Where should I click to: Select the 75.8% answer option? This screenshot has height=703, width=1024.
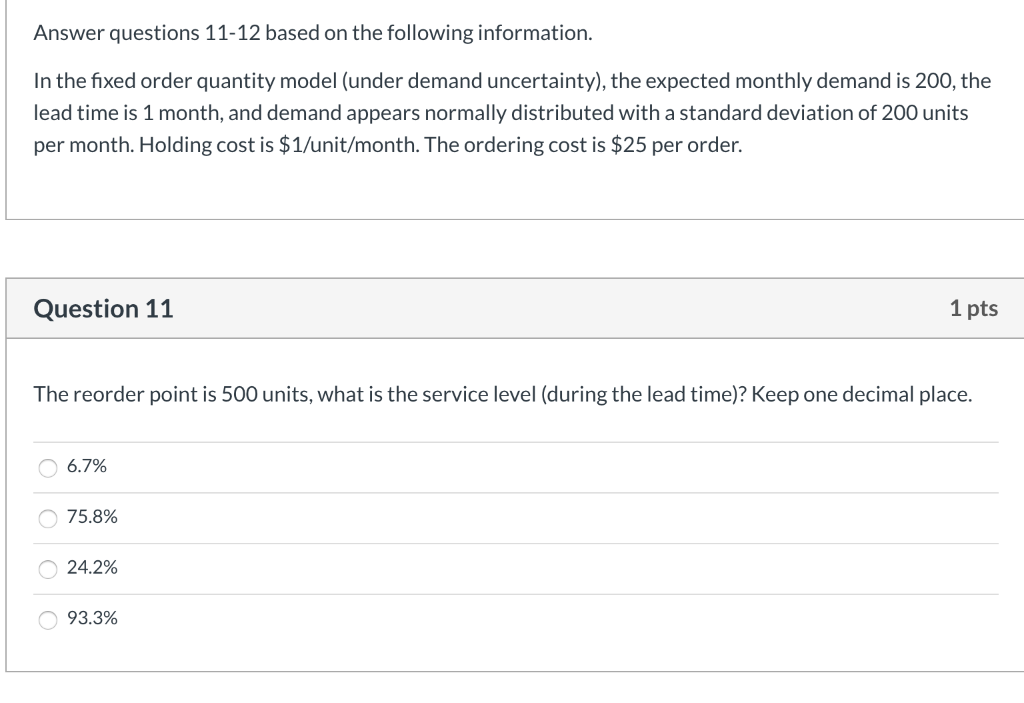pos(46,517)
